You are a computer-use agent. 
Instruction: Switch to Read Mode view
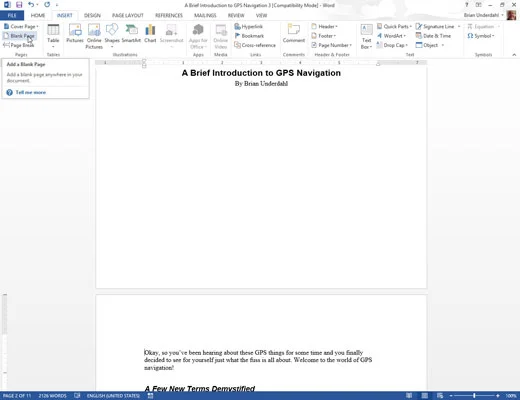coord(409,396)
